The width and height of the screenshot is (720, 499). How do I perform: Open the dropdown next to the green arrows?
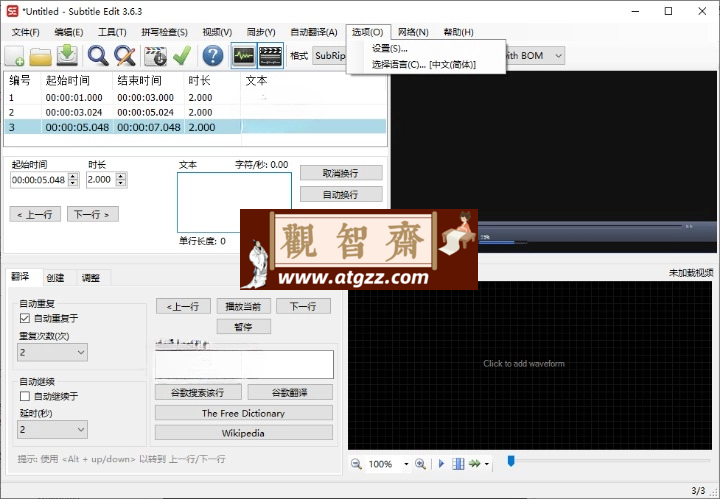point(487,464)
